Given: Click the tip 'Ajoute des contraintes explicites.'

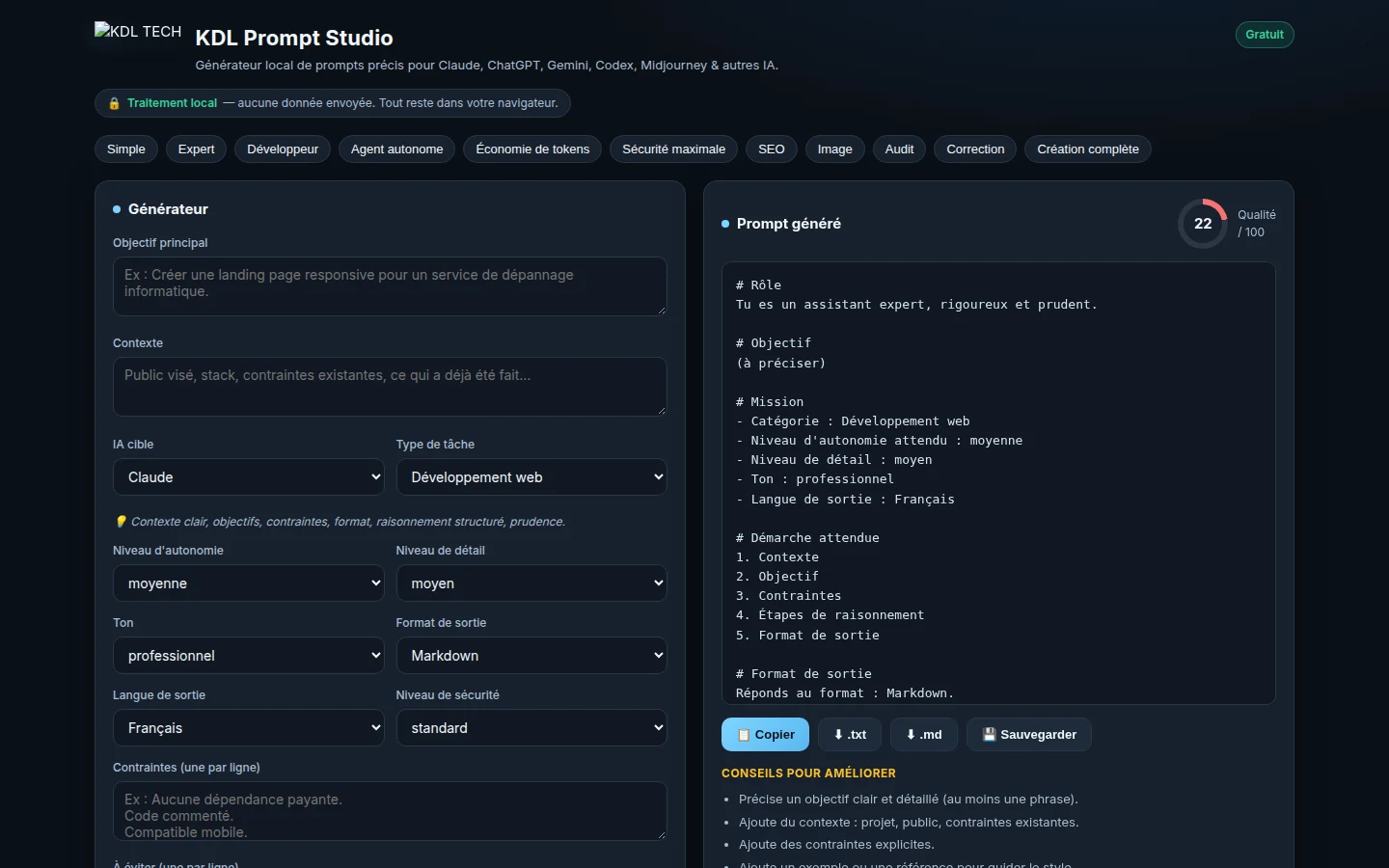Looking at the screenshot, I should (x=836, y=845).
